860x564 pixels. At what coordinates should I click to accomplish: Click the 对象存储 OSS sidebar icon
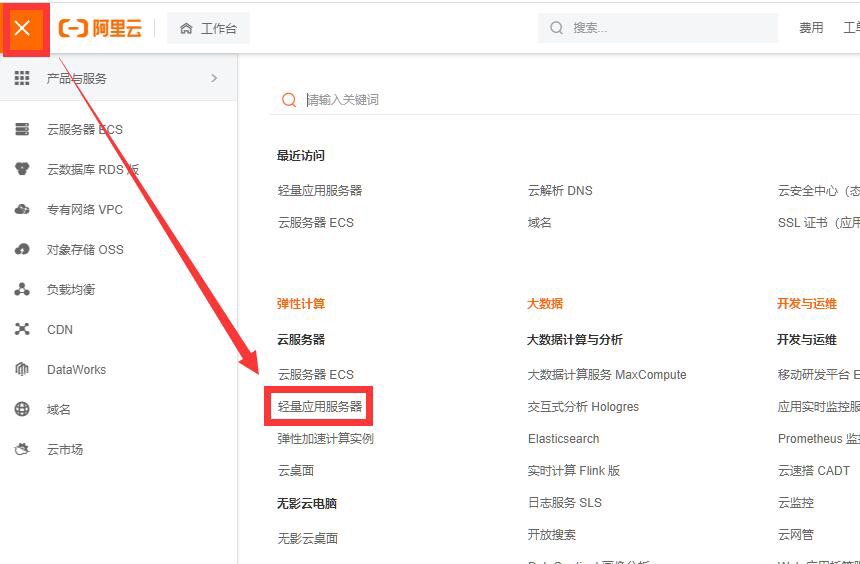click(22, 249)
